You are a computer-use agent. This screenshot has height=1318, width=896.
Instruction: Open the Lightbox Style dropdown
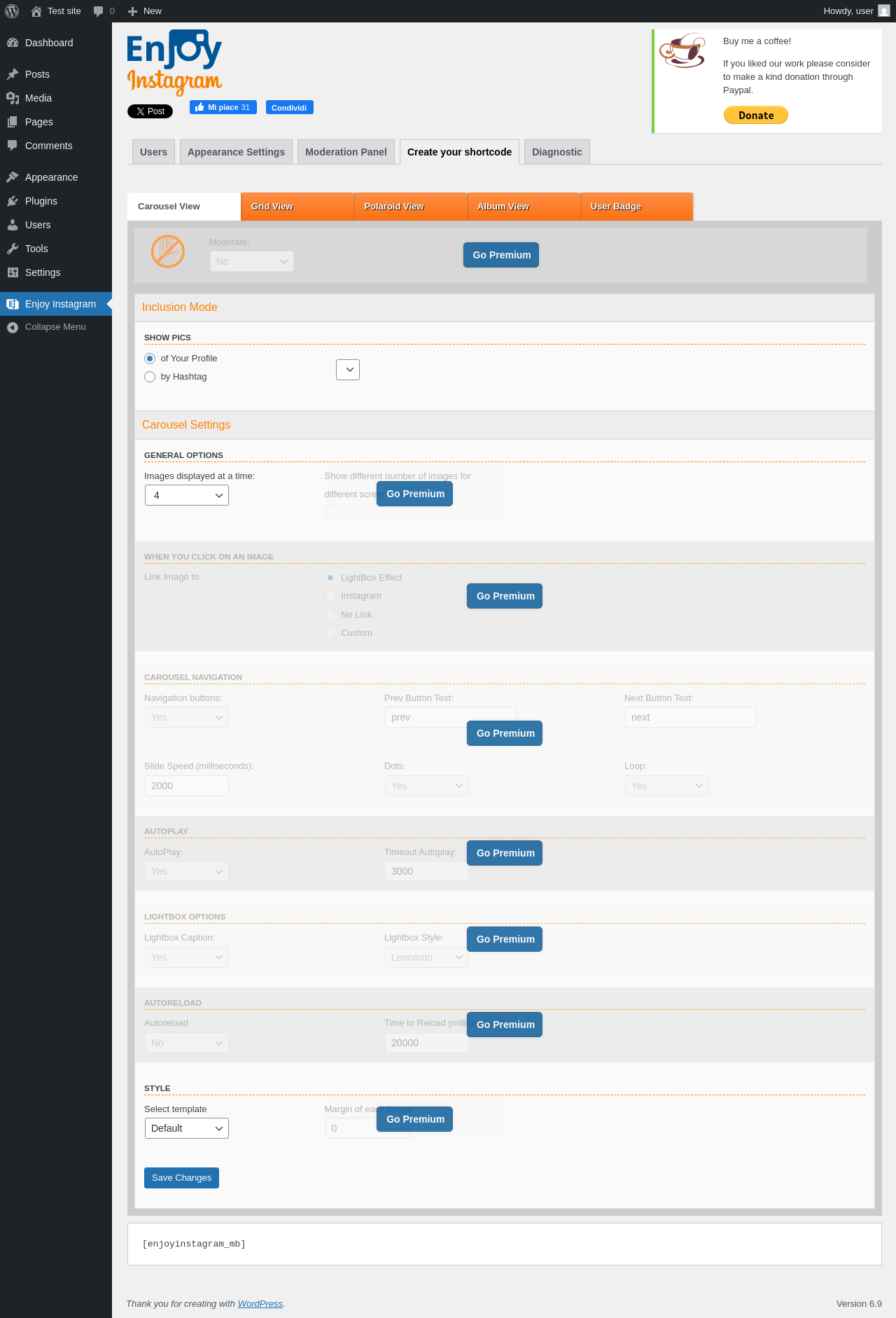click(x=427, y=957)
